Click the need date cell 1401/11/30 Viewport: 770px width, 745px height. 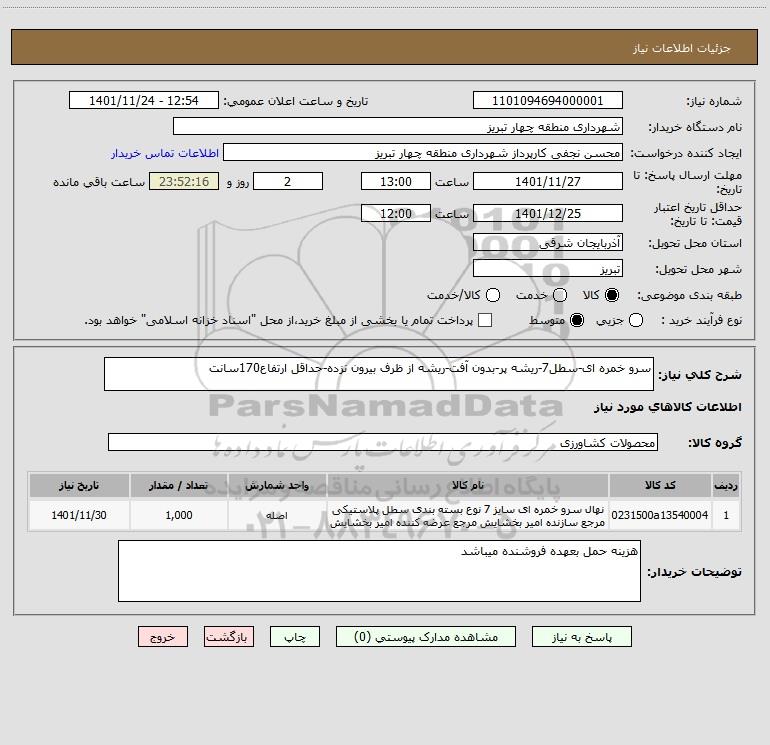[79, 515]
